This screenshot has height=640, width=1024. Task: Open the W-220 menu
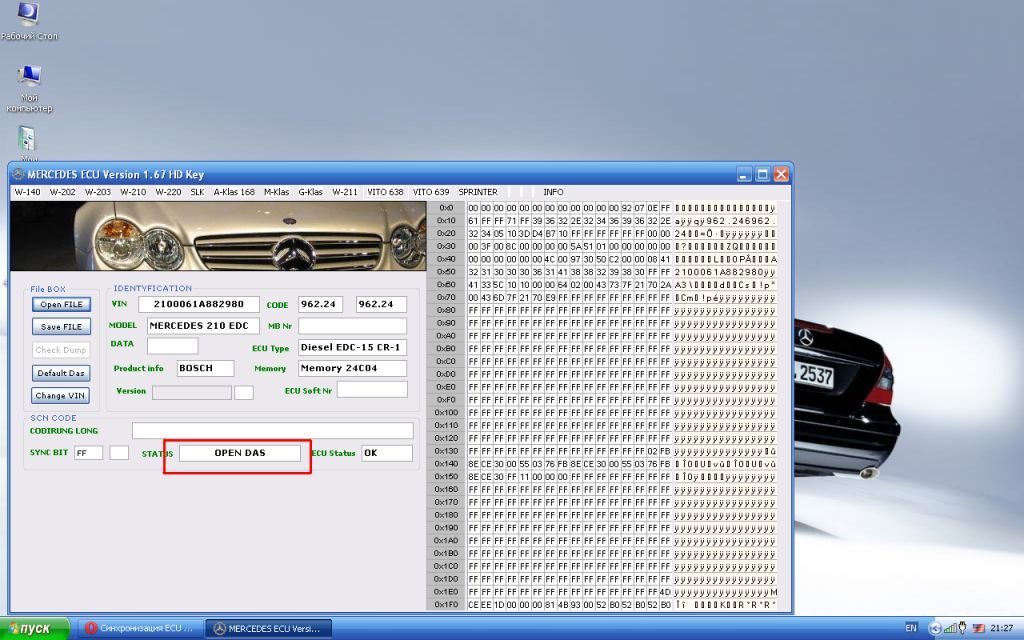[168, 192]
